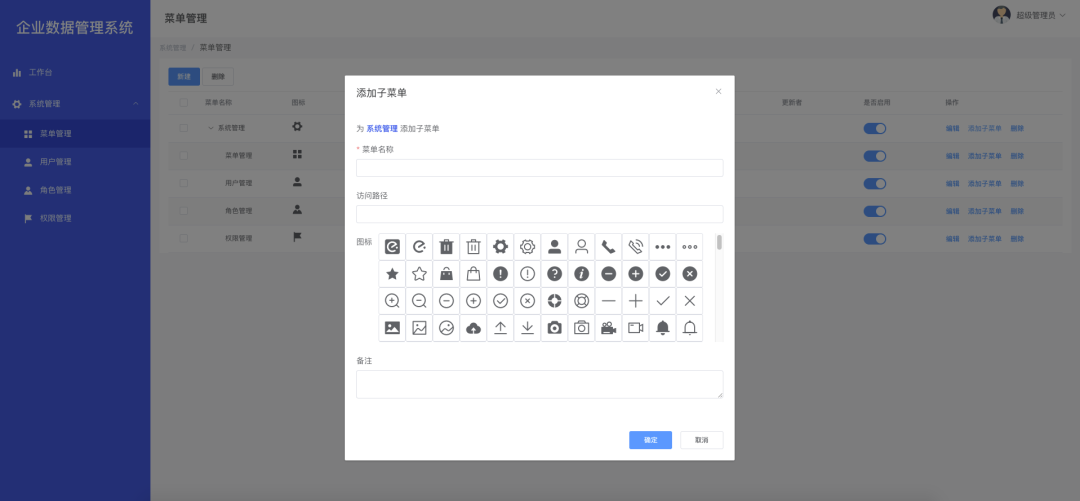
Task: Select the question mark circle icon
Action: tap(554, 274)
